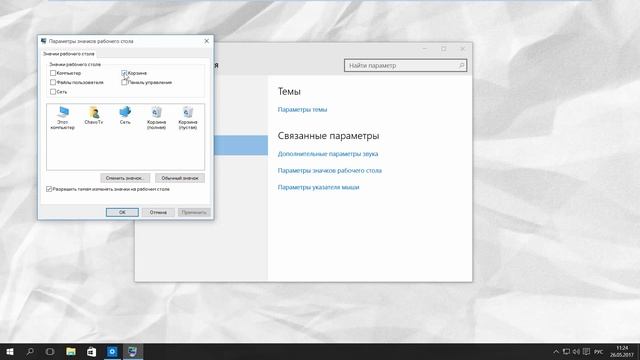This screenshot has width=640, height=360.
Task: Open Параметры значков рабочего стола link
Action: coord(330,171)
